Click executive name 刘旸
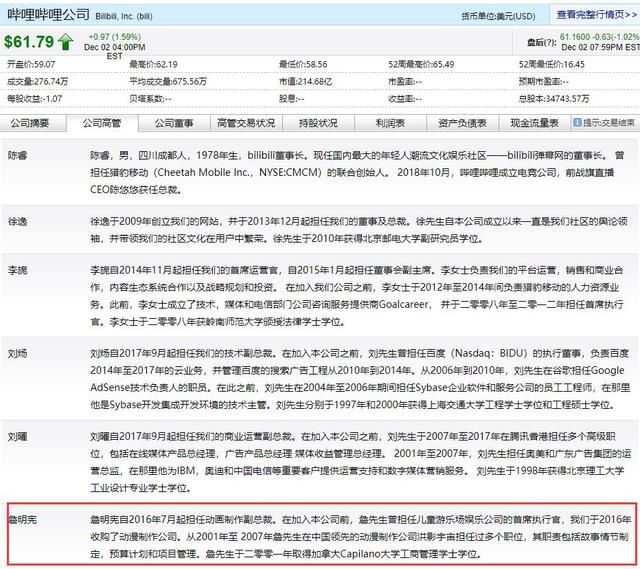The image size is (640, 569). point(18,353)
